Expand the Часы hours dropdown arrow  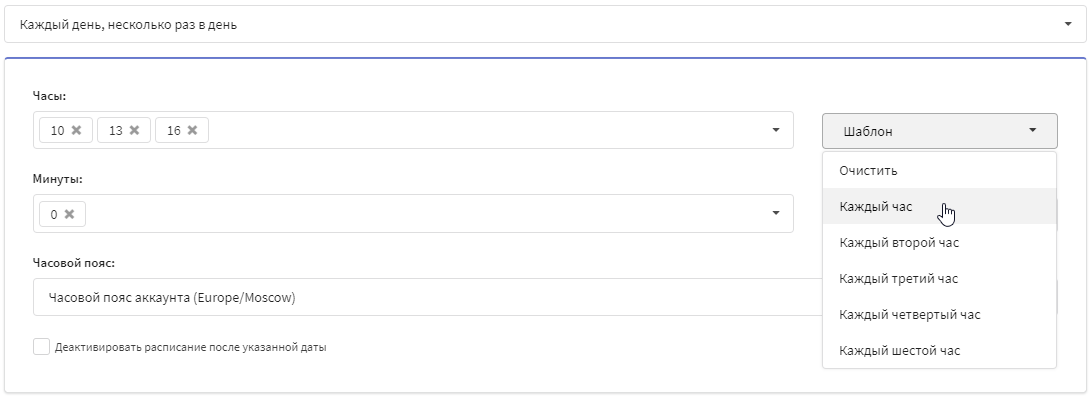coord(776,130)
